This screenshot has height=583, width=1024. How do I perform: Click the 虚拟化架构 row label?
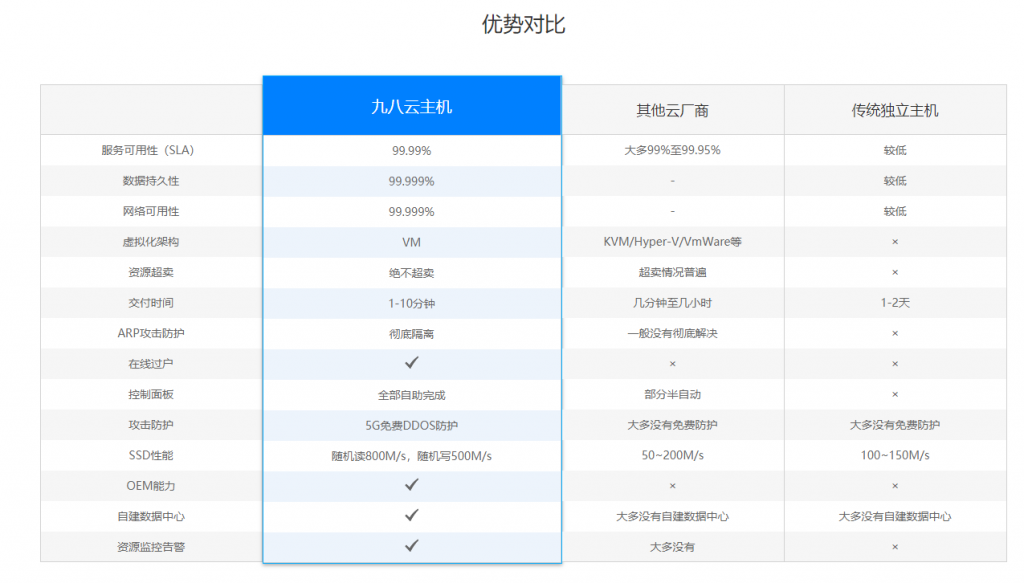[x=151, y=242]
